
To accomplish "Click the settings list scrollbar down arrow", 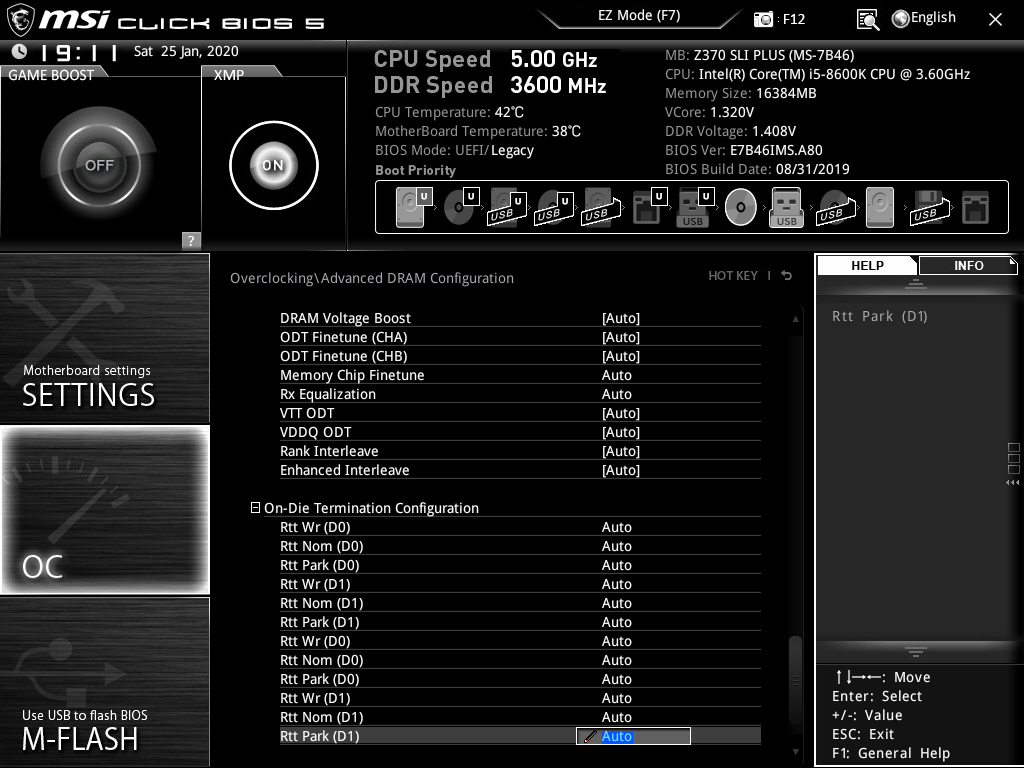I will coord(795,752).
